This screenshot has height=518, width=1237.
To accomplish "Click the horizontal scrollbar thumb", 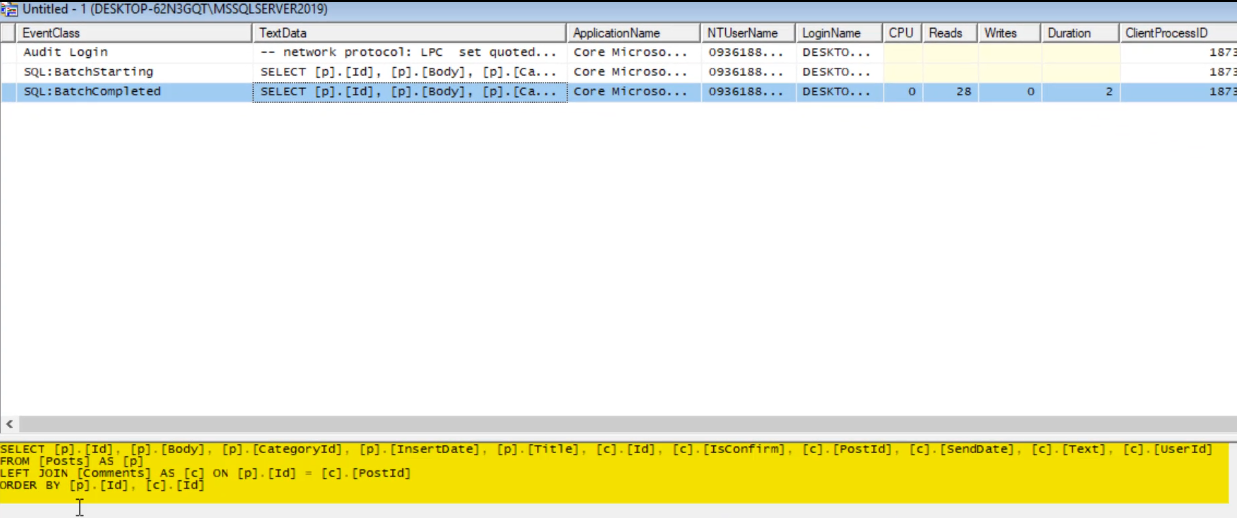I will 628,424.
